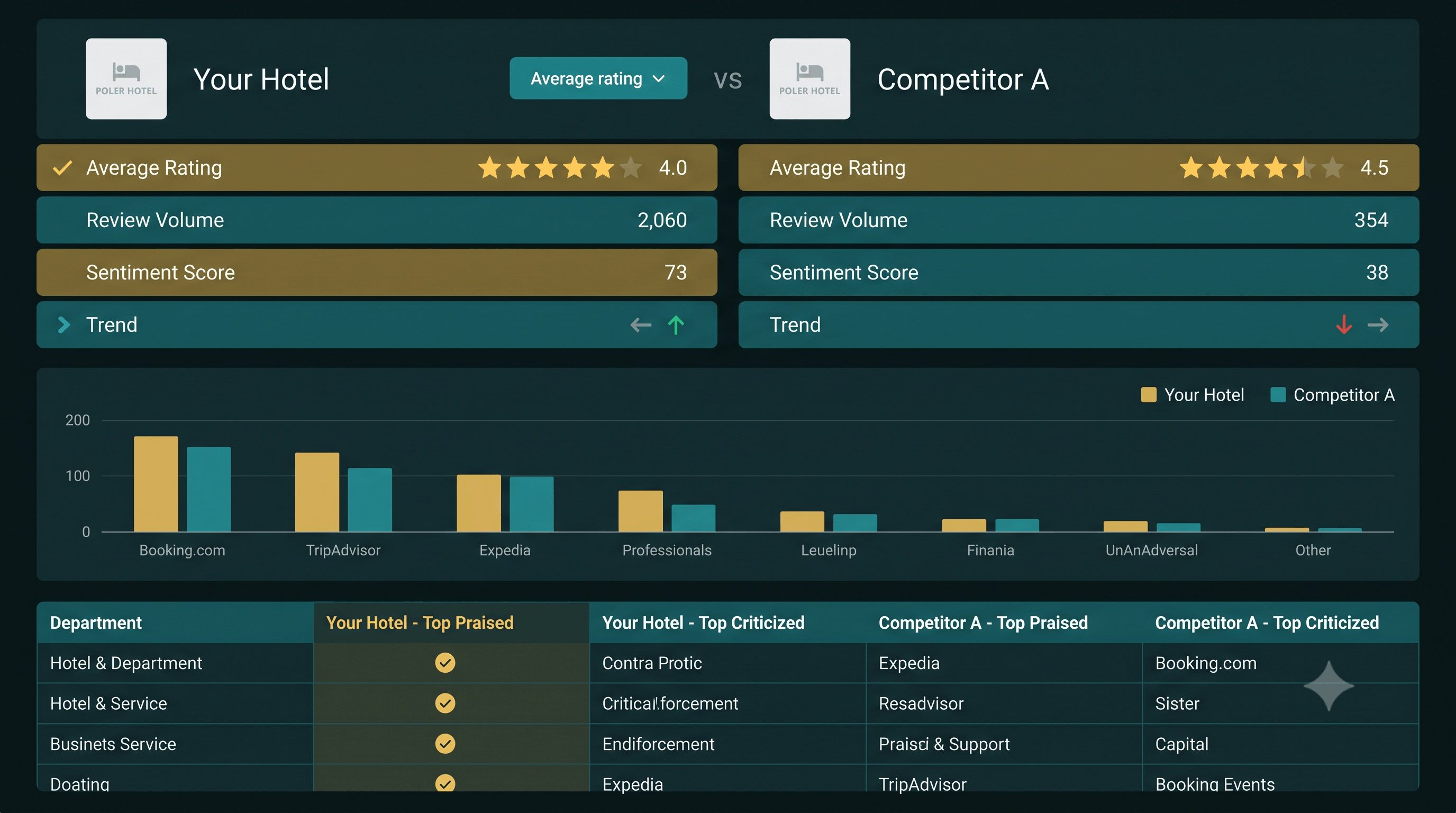Select the Competitor A - Top Praised column header

(983, 622)
